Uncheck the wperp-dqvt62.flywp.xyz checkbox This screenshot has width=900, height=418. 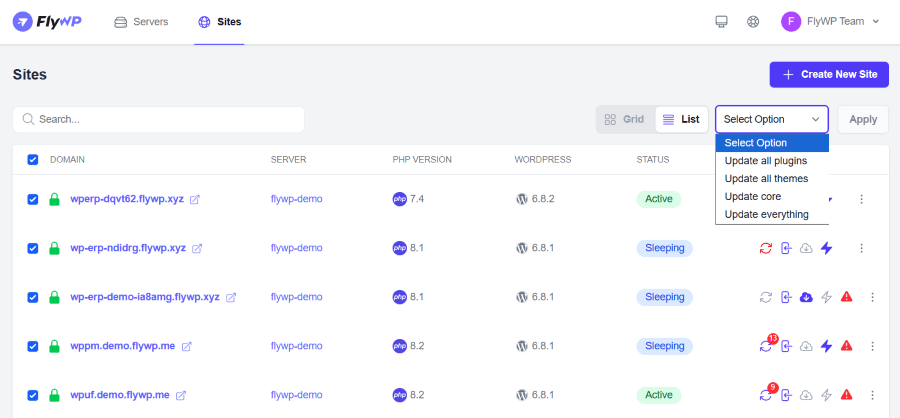(33, 199)
